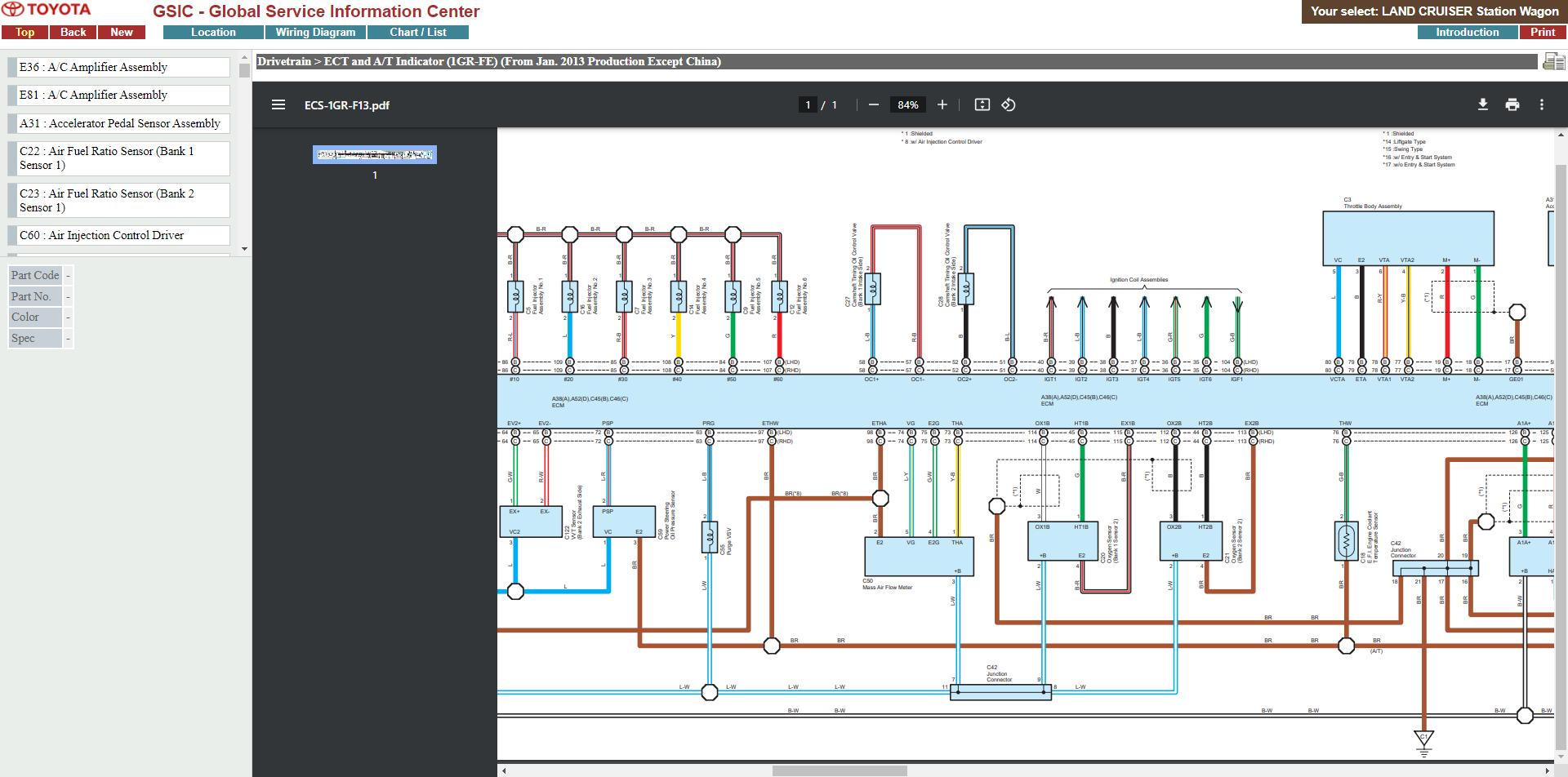Screen dimensions: 1568x777
Task: Click the diagram's vertical scroll-up arrow
Action: point(1561,133)
